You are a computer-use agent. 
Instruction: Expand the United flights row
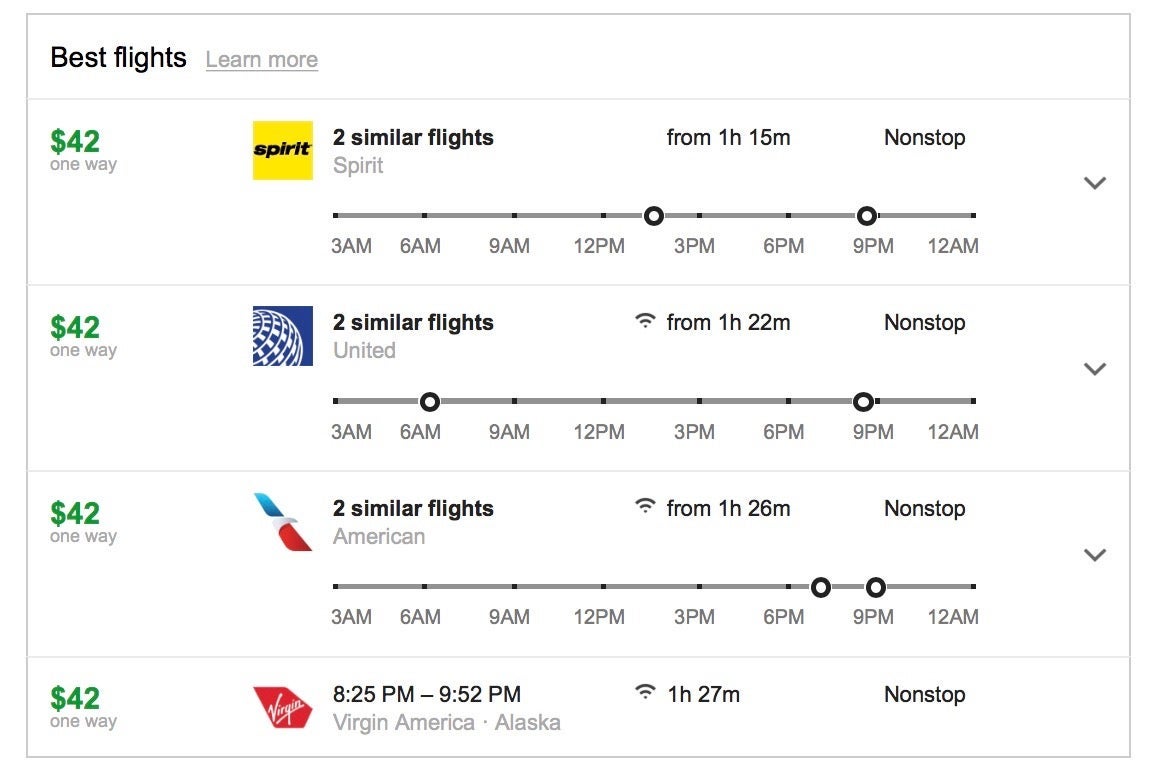tap(1095, 369)
